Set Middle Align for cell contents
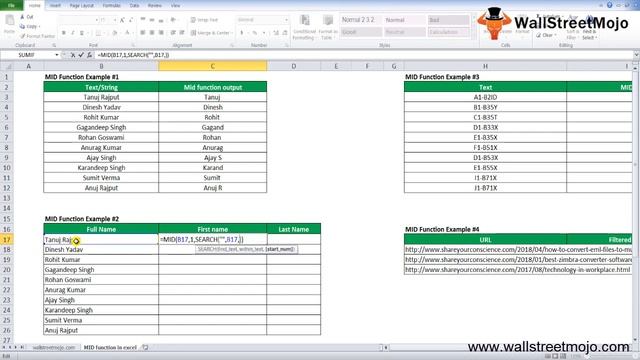 pos(152,20)
